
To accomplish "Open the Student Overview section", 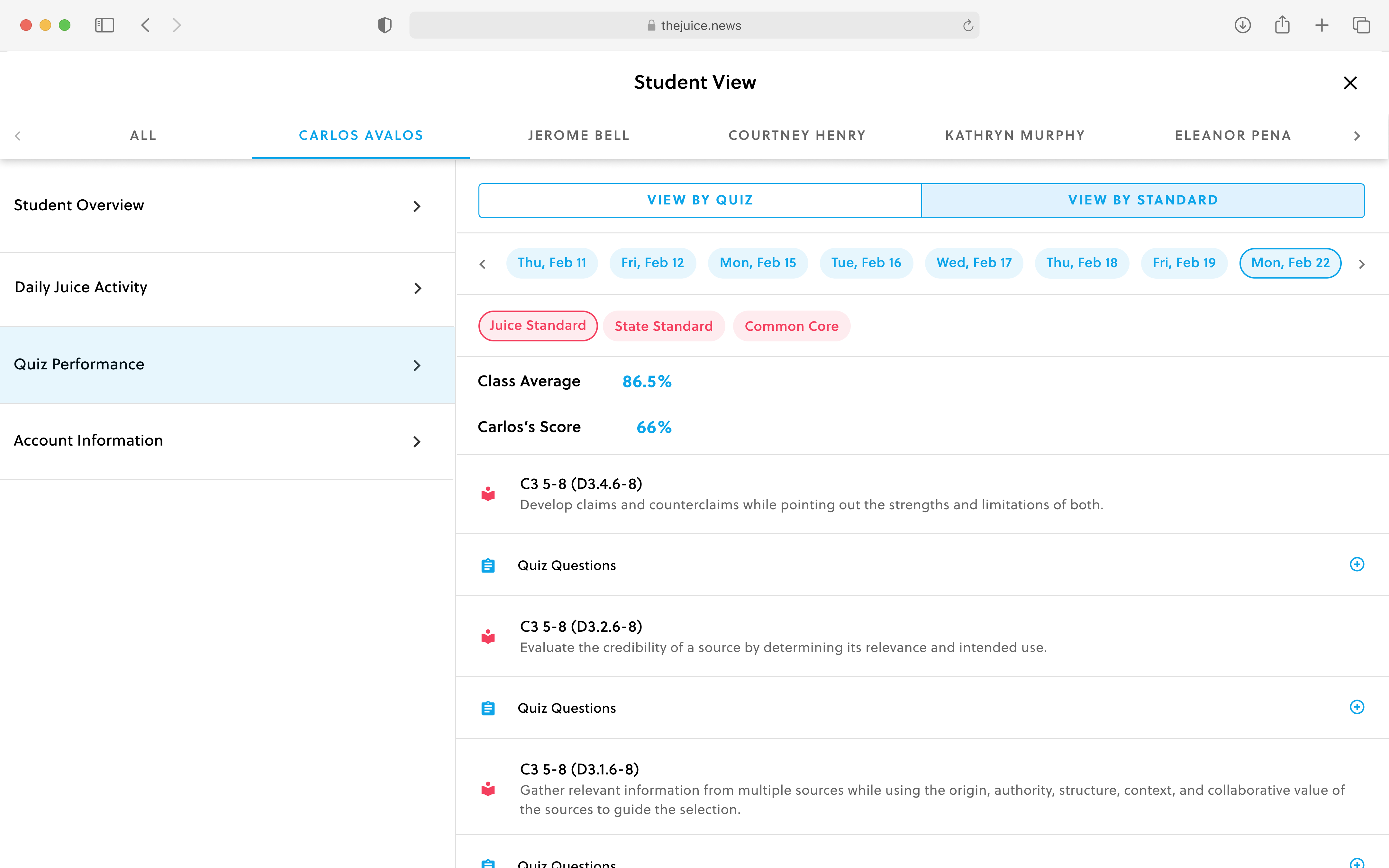I will click(x=227, y=205).
